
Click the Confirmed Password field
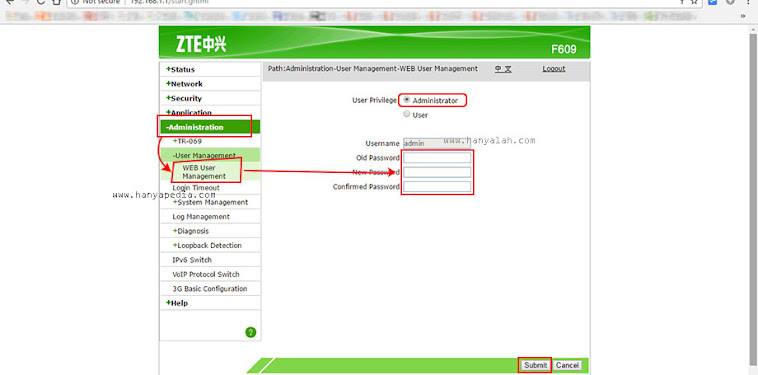[437, 187]
